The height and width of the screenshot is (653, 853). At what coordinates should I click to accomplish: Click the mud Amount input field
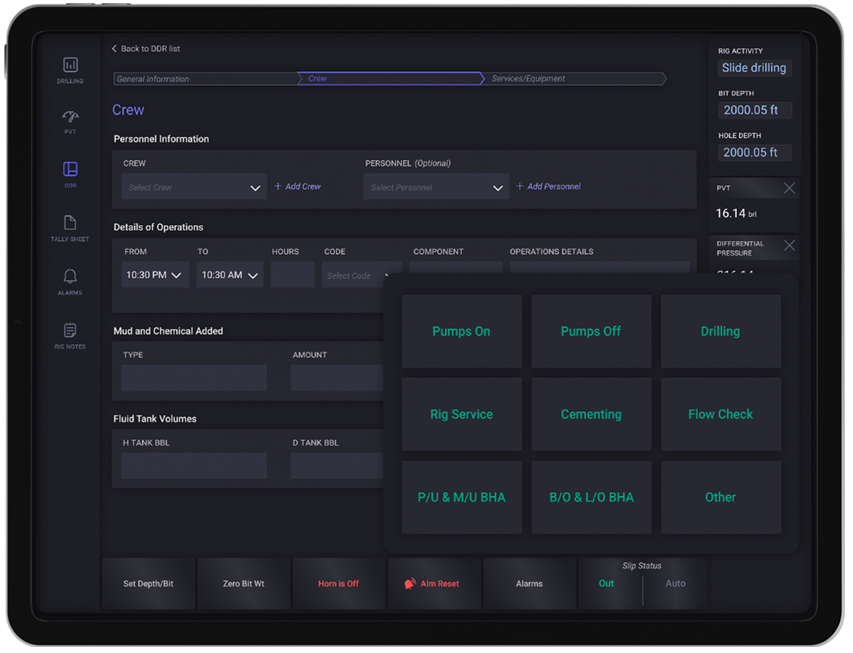point(337,378)
